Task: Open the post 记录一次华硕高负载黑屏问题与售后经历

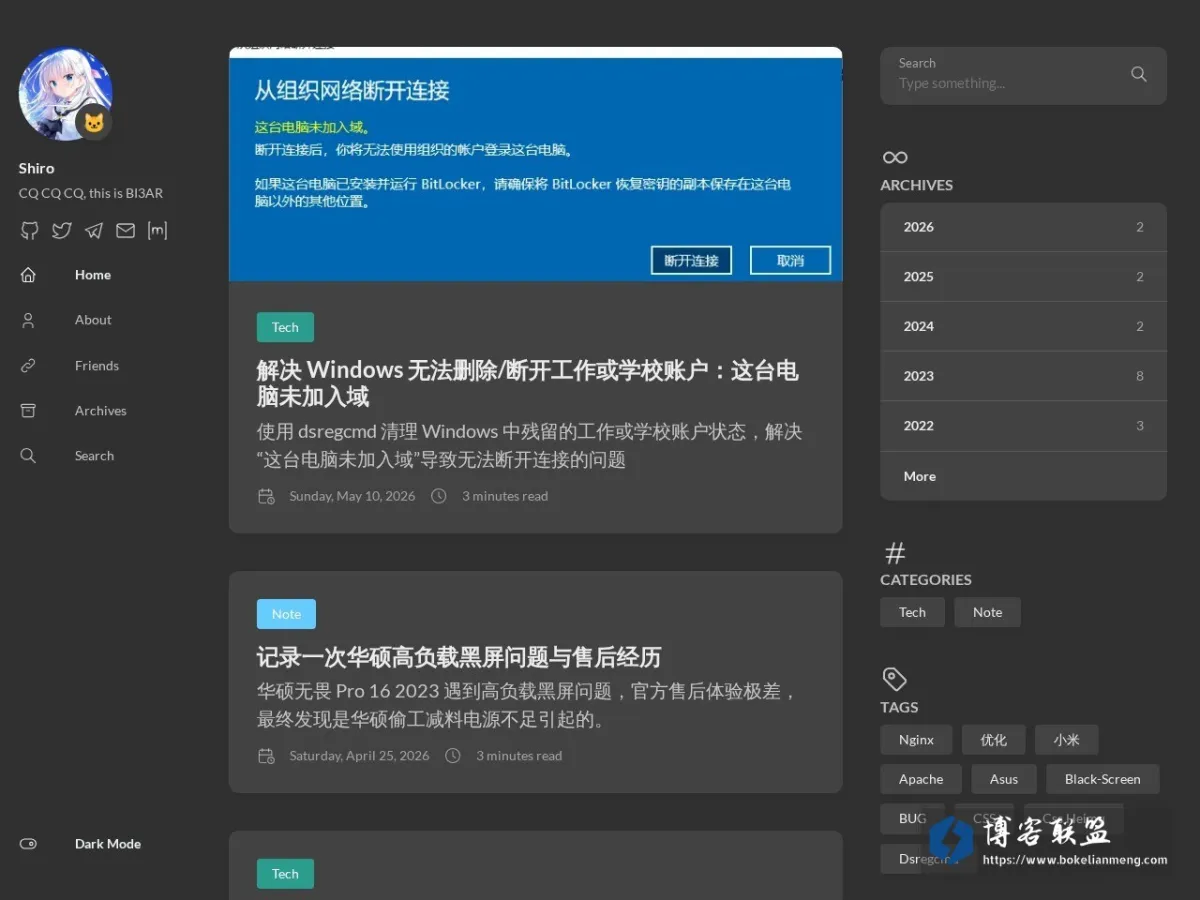Action: (x=459, y=657)
